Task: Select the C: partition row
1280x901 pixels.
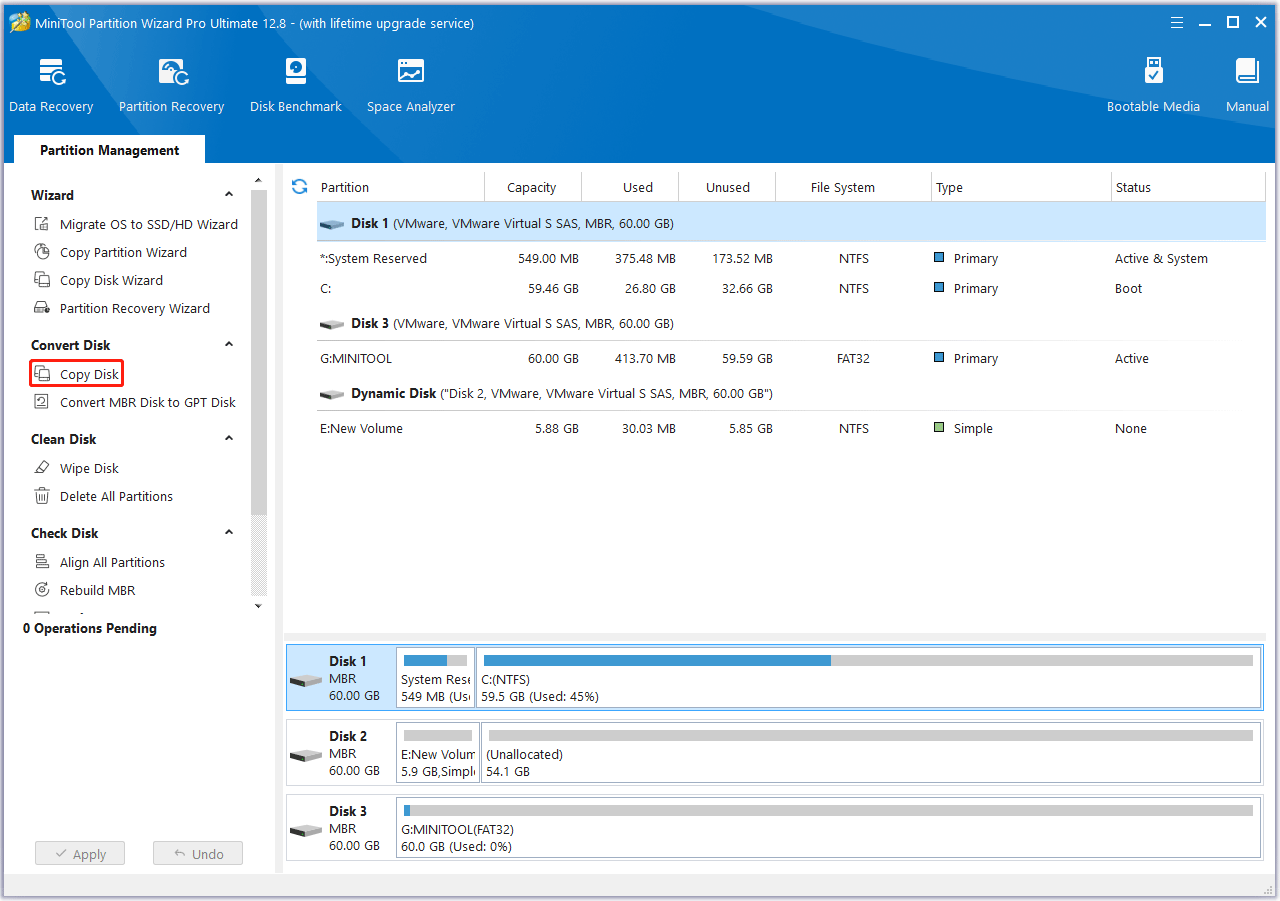Action: pos(791,288)
